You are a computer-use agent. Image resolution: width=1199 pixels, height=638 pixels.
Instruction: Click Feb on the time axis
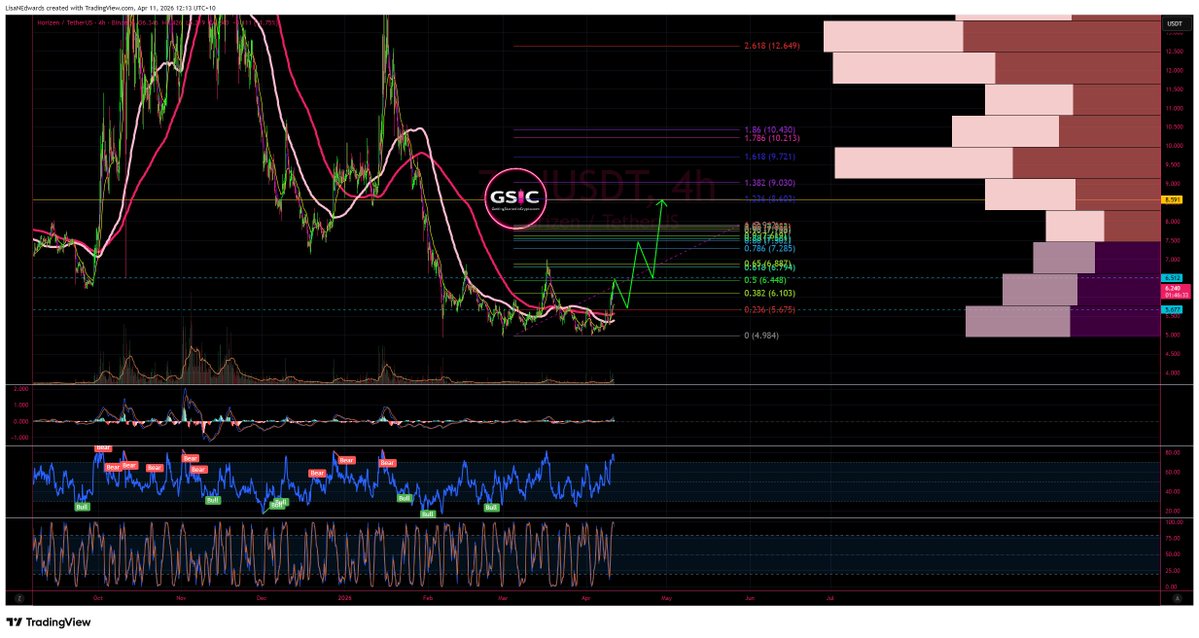coord(427,598)
